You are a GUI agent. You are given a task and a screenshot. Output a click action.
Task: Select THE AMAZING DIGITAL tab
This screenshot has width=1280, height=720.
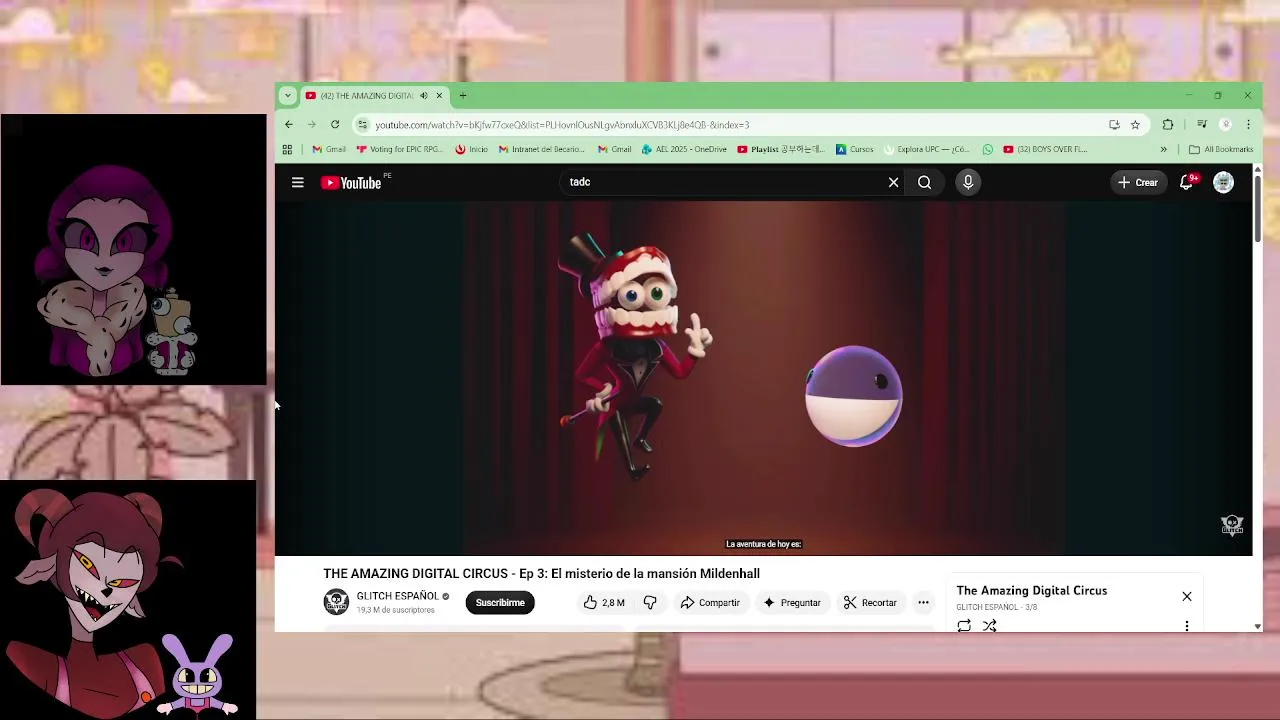pos(365,95)
